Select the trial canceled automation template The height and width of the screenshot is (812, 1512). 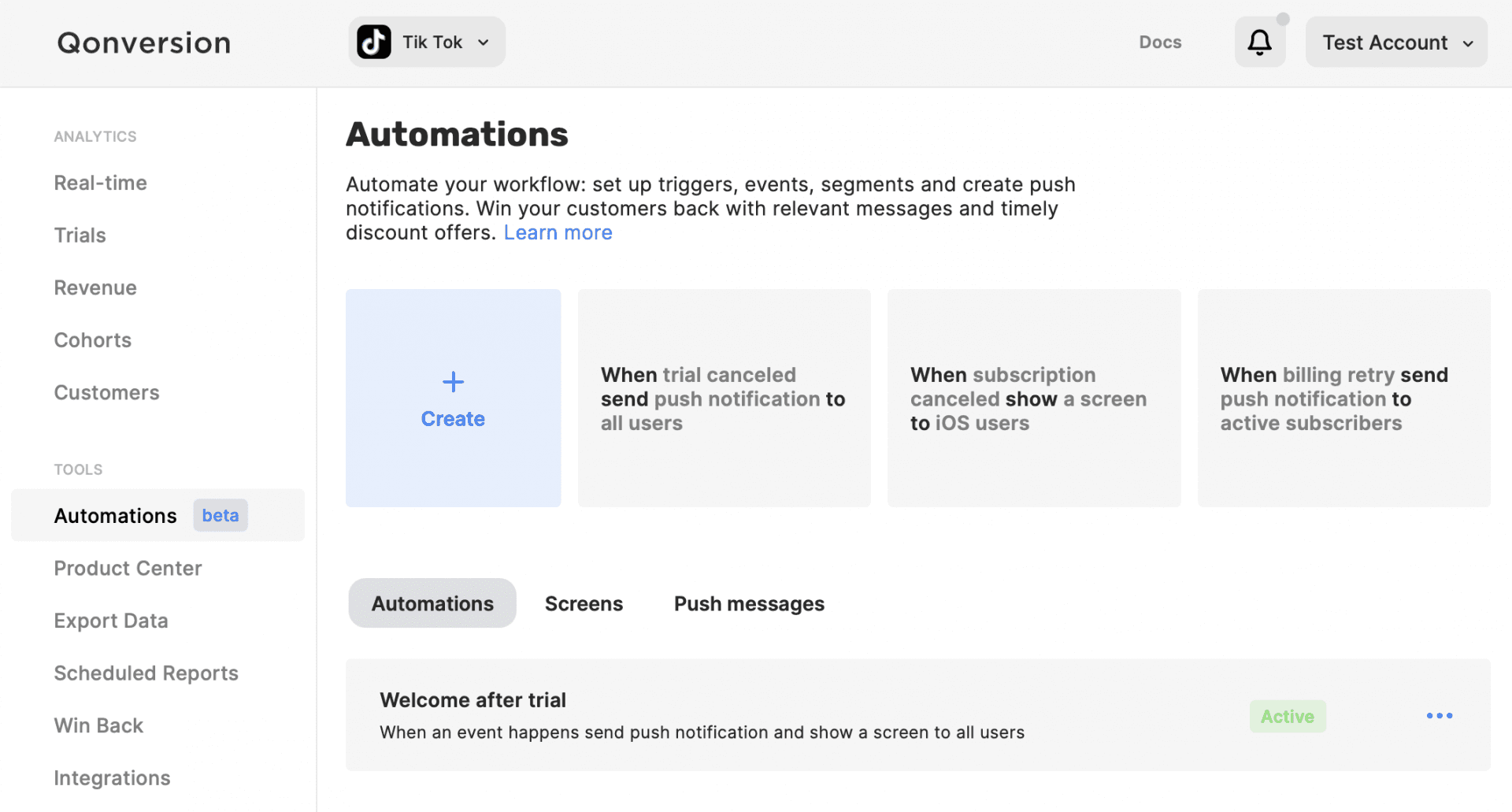[x=724, y=399]
